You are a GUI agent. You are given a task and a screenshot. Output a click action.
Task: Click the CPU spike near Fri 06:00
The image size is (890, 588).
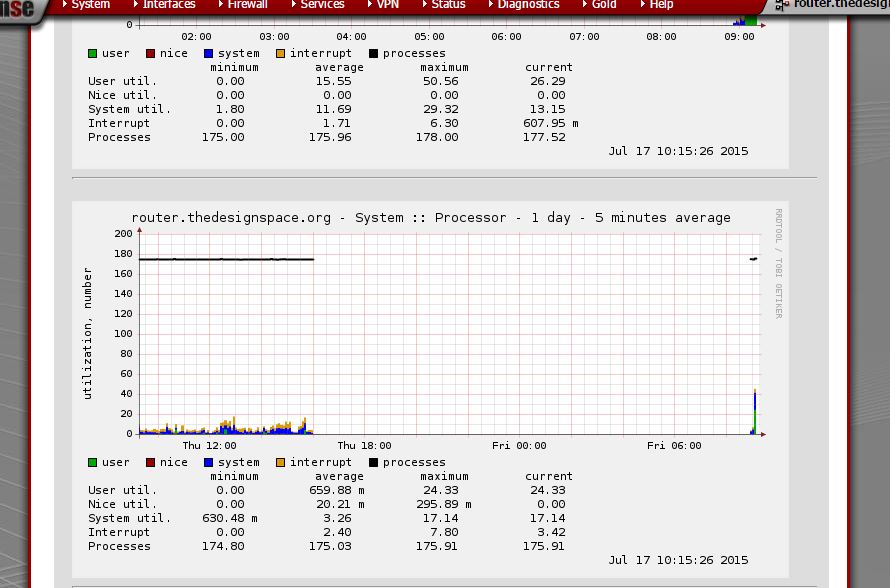click(754, 412)
